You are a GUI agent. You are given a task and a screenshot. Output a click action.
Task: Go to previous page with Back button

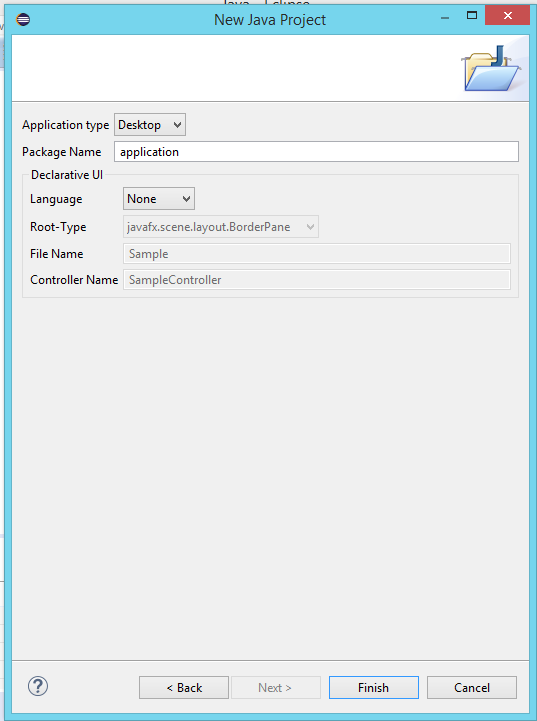tap(184, 687)
